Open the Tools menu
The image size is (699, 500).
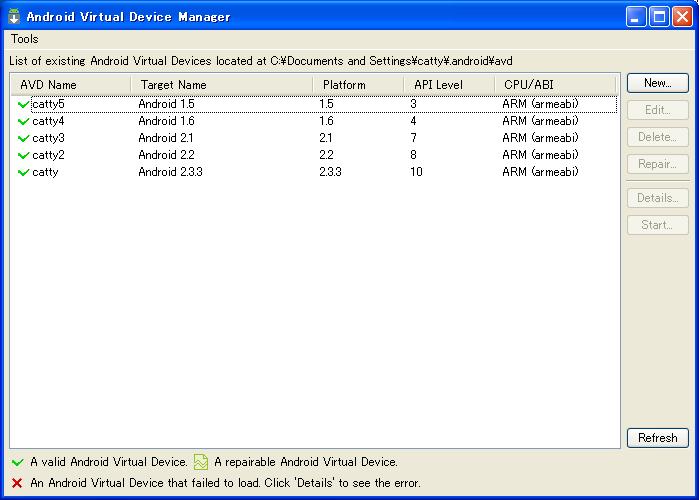[x=25, y=39]
